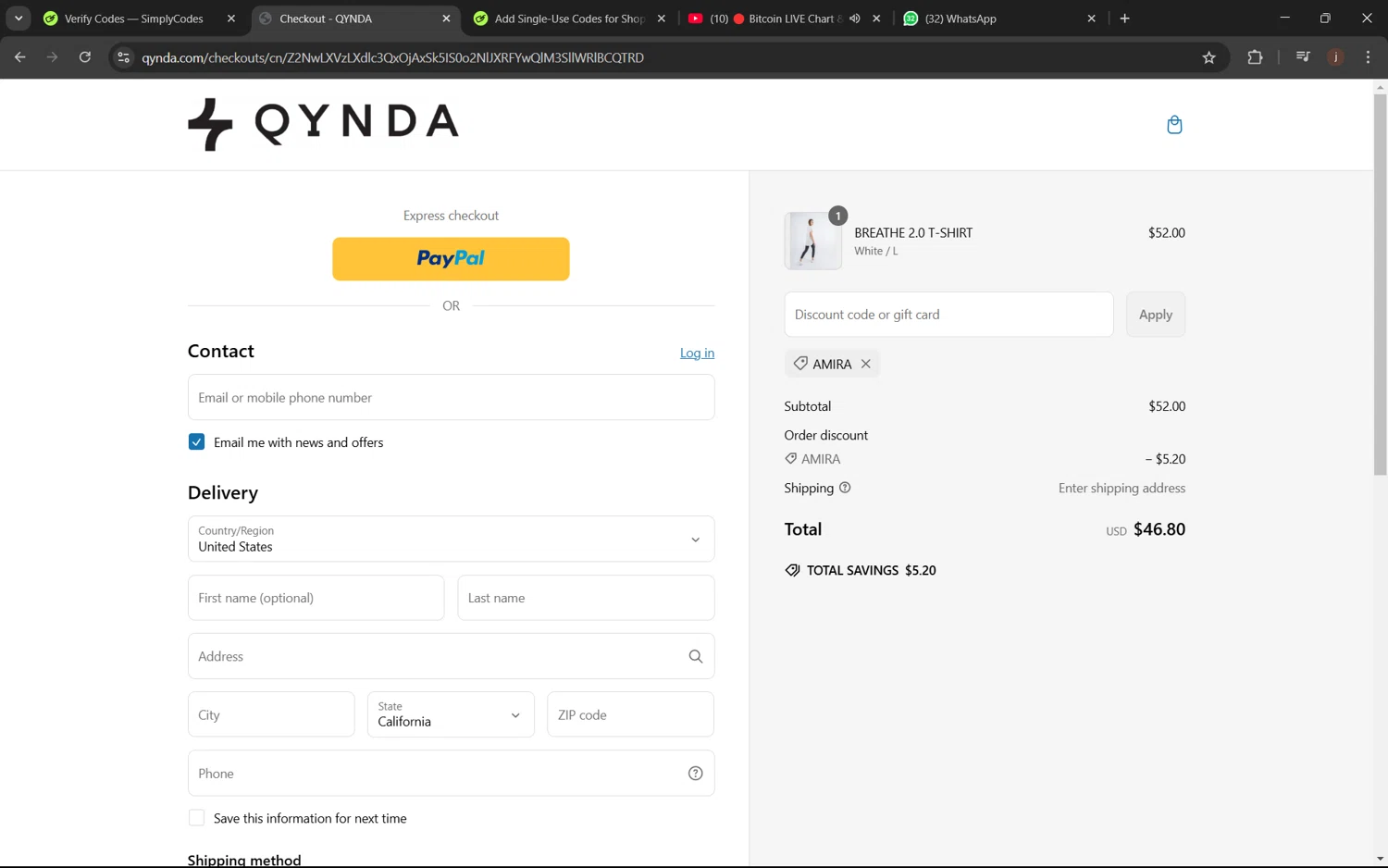This screenshot has height=868, width=1388.
Task: Click the Discount code or gift card field
Action: pos(948,315)
